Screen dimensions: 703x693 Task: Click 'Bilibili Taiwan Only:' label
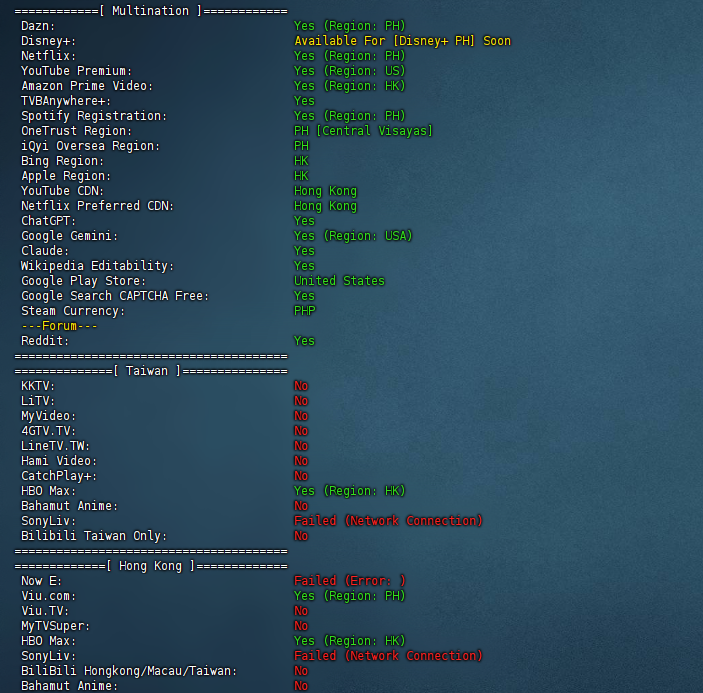pyautogui.click(x=94, y=537)
